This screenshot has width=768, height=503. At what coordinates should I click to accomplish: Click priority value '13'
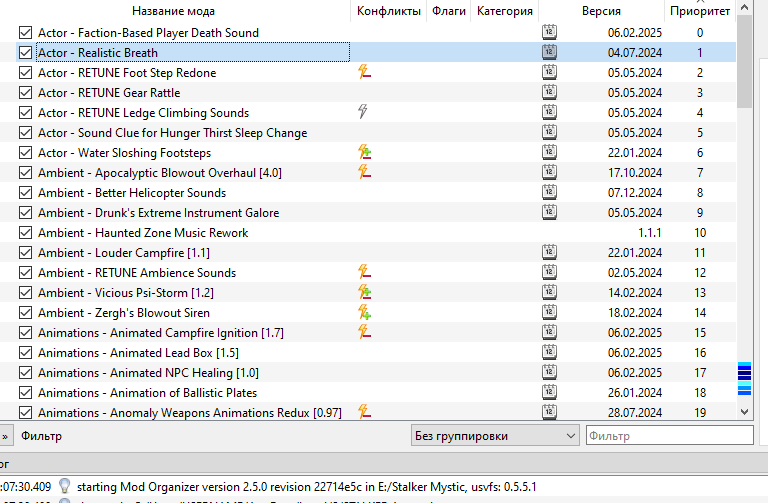coord(700,293)
